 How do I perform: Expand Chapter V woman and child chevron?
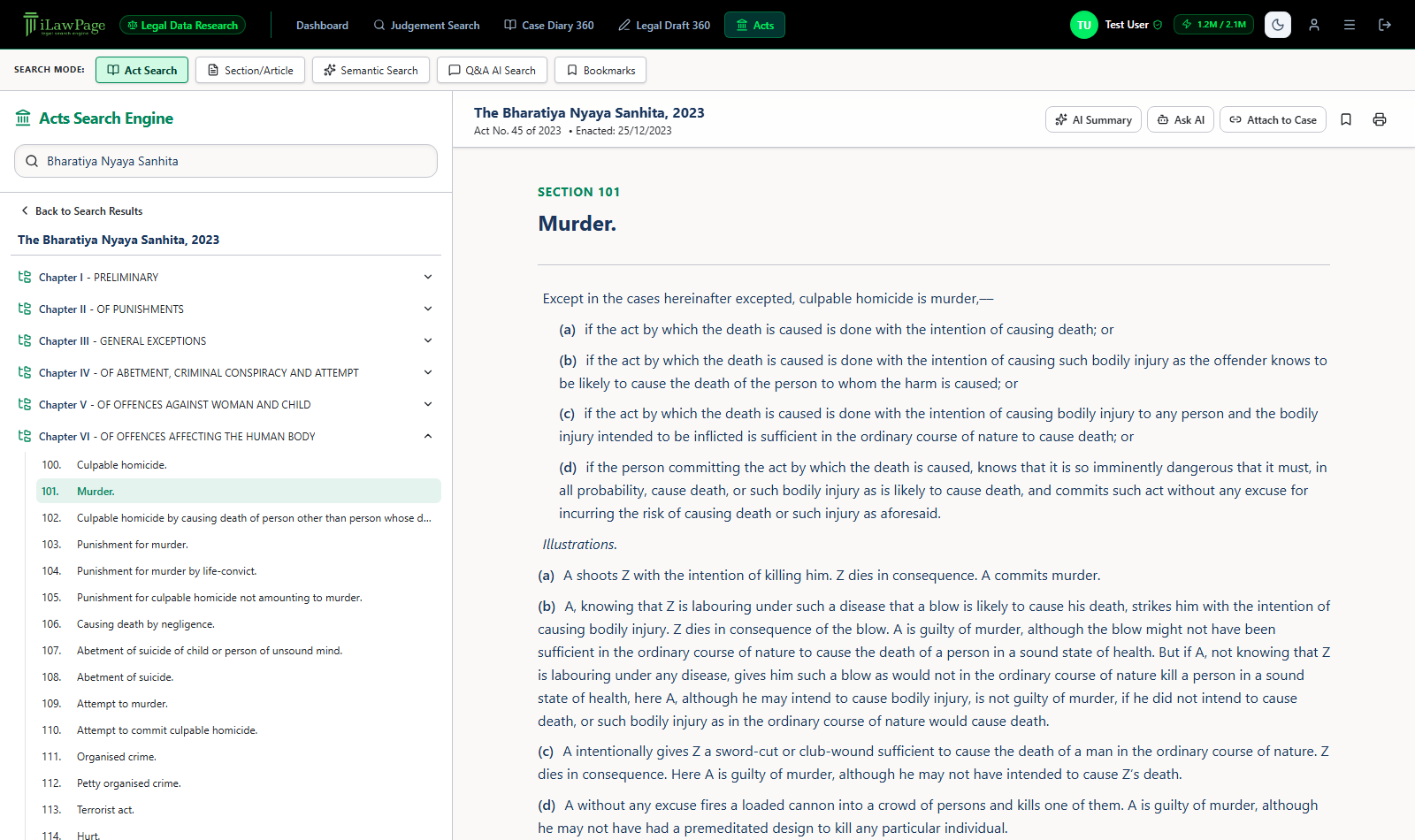click(428, 404)
